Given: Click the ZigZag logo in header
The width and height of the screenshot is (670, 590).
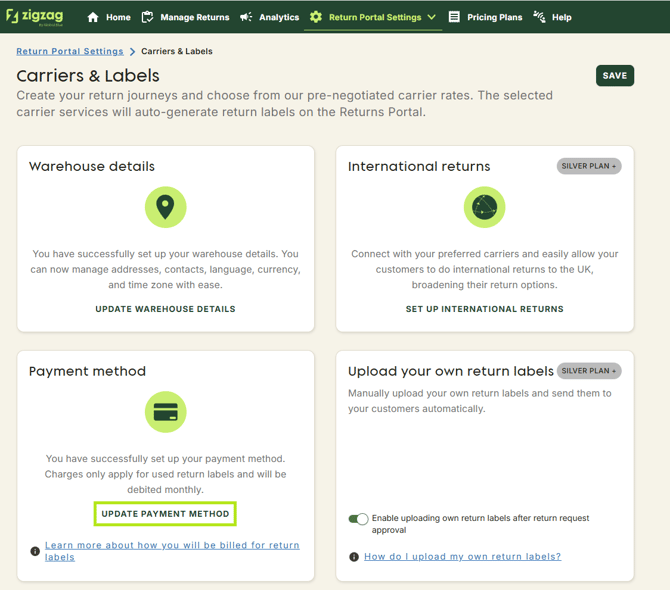Looking at the screenshot, I should [36, 16].
